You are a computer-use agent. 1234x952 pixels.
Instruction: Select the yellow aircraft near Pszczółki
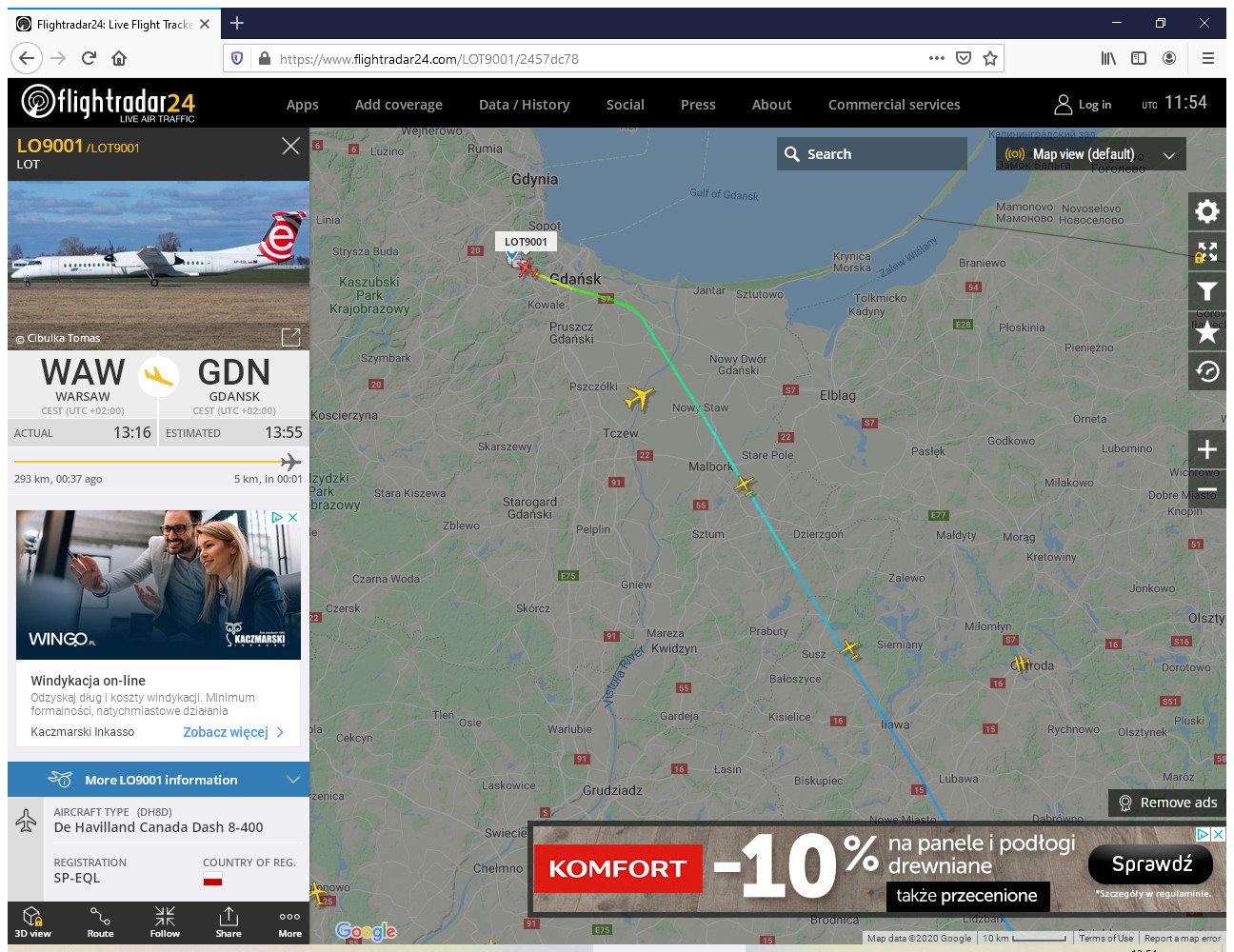(x=639, y=397)
